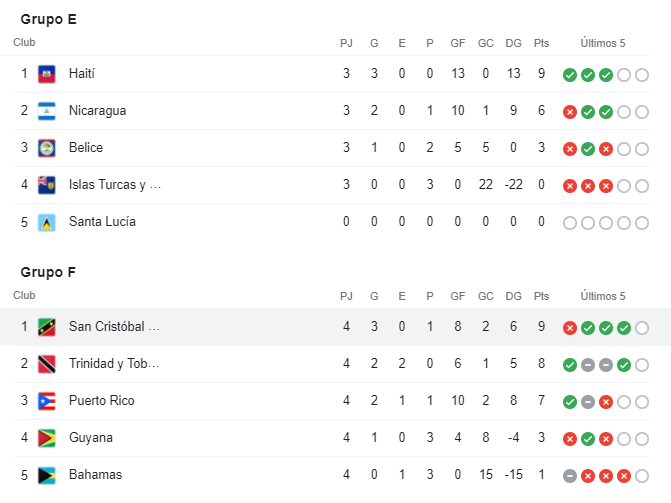The height and width of the screenshot is (503, 671).
Task: Click the Santa Lucía flag icon
Action: click(46, 222)
